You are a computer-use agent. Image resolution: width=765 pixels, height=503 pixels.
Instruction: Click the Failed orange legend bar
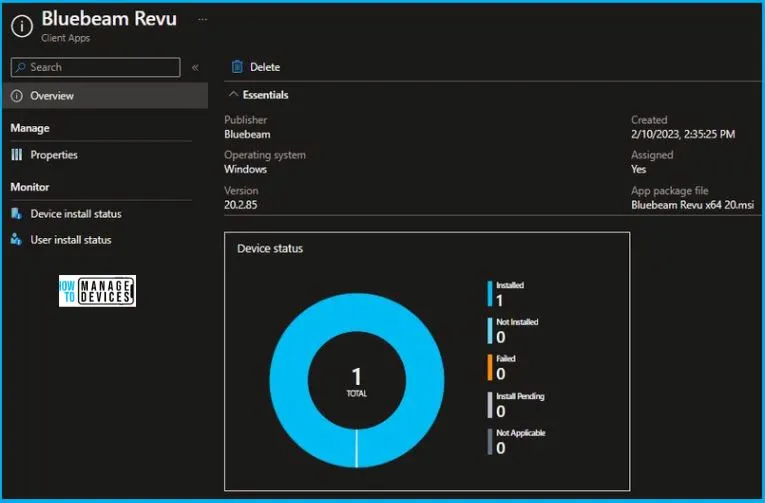(490, 367)
